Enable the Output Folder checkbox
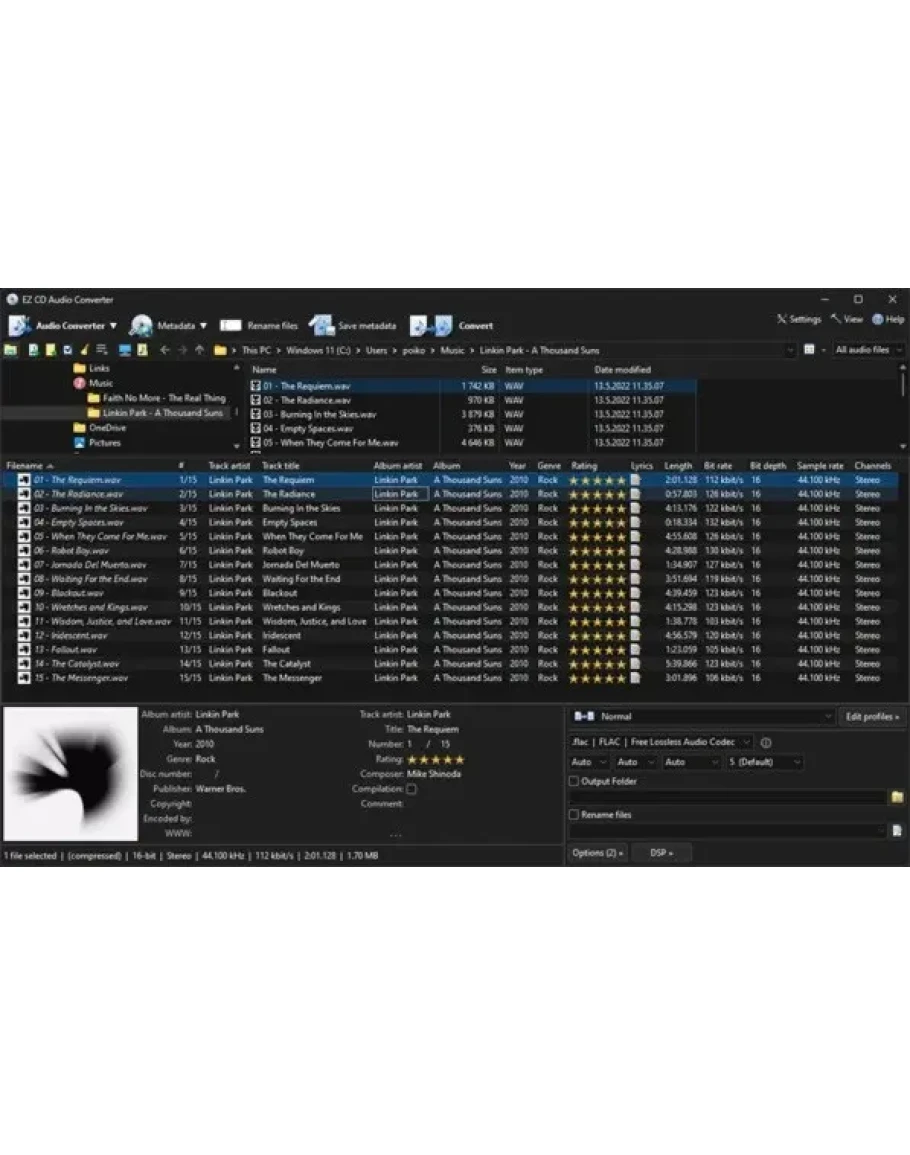Image resolution: width=910 pixels, height=1155 pixels. coord(574,781)
